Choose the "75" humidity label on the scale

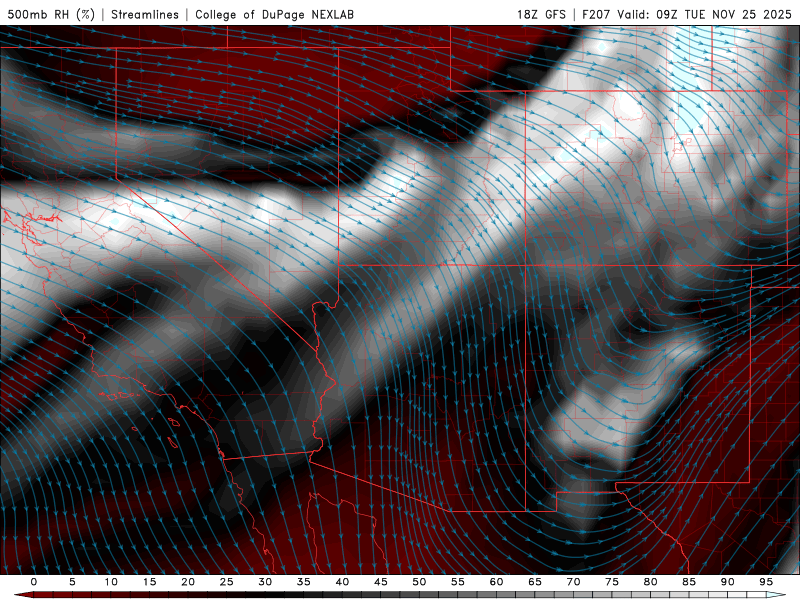612,582
